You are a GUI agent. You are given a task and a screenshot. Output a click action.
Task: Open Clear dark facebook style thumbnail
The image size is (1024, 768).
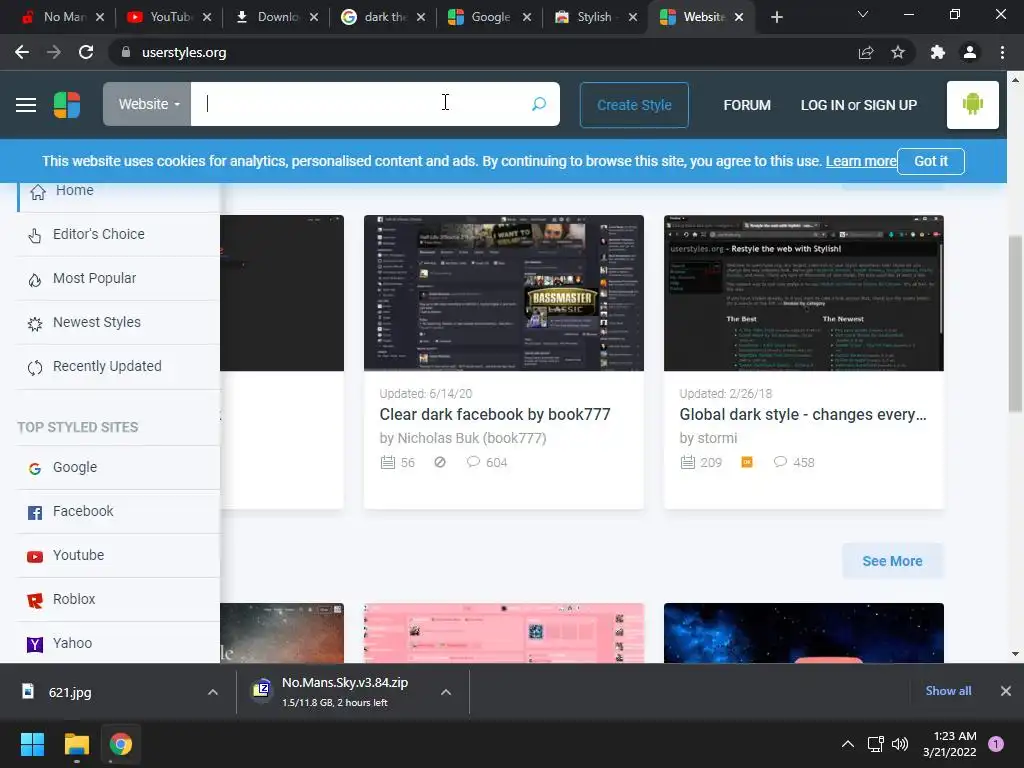click(x=504, y=293)
